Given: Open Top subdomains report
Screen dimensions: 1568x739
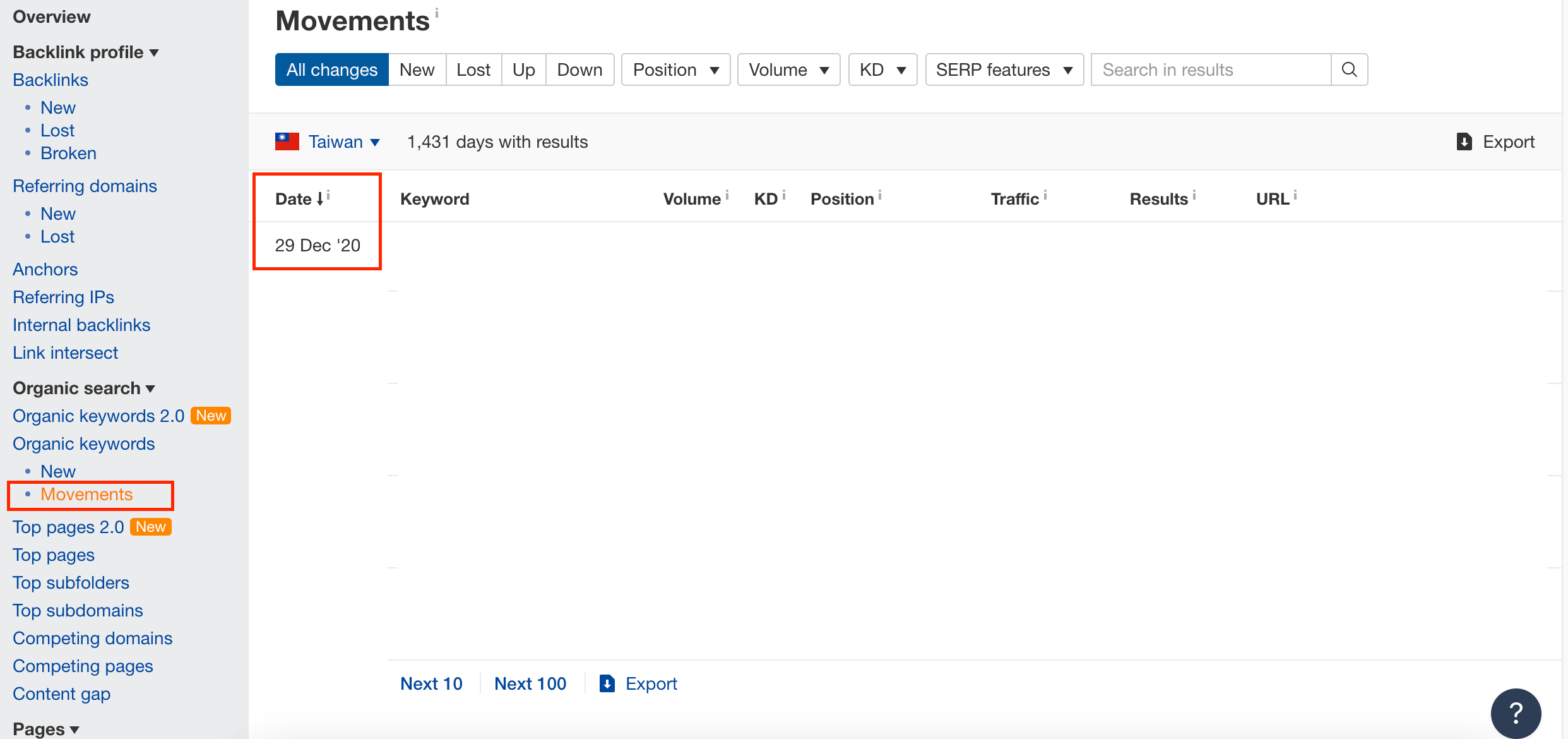Looking at the screenshot, I should point(78,610).
